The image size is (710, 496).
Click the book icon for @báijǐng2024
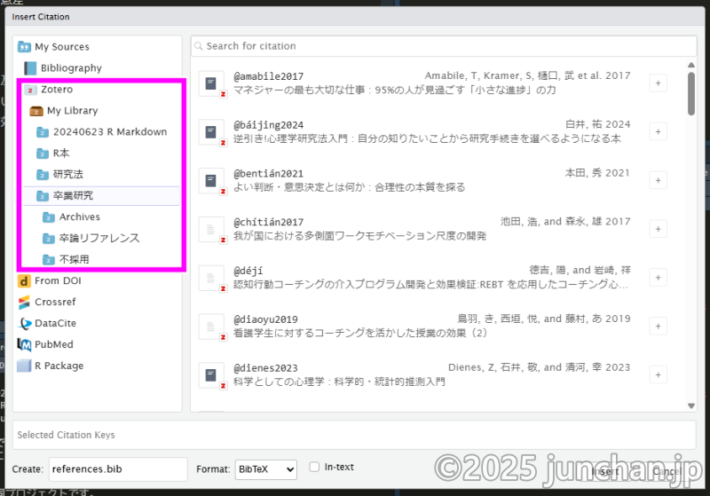[x=211, y=132]
